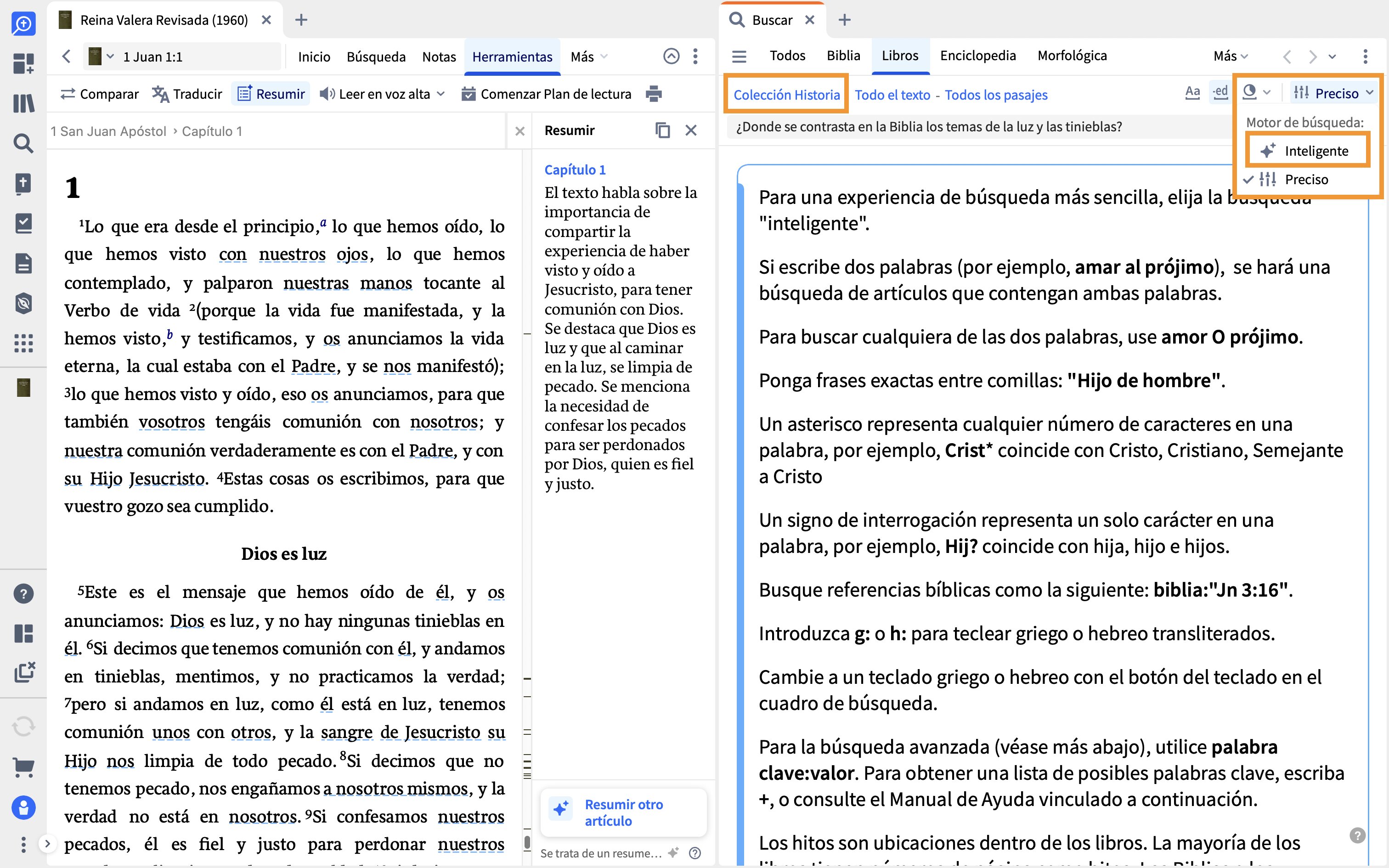Open the Reina Valera book shortcut in sidebar
The image size is (1389, 868).
coord(23,388)
